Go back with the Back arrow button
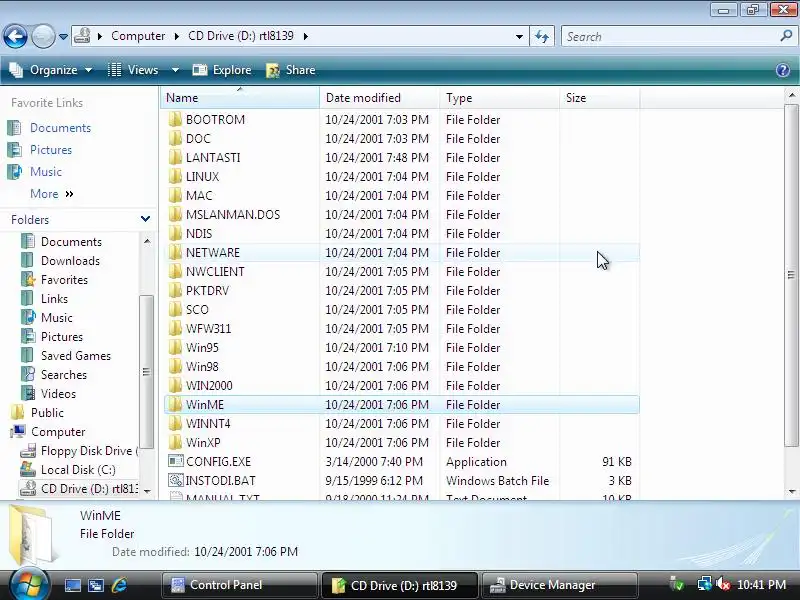This screenshot has height=600, width=800. pos(15,36)
